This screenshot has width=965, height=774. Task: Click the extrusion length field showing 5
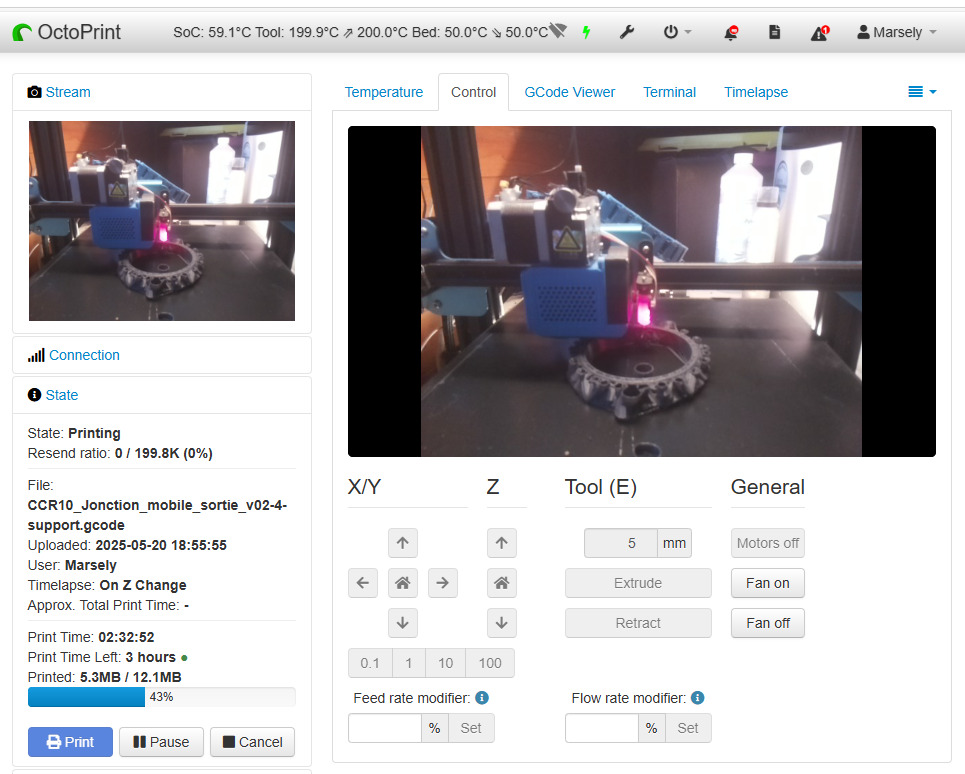pyautogui.click(x=620, y=543)
